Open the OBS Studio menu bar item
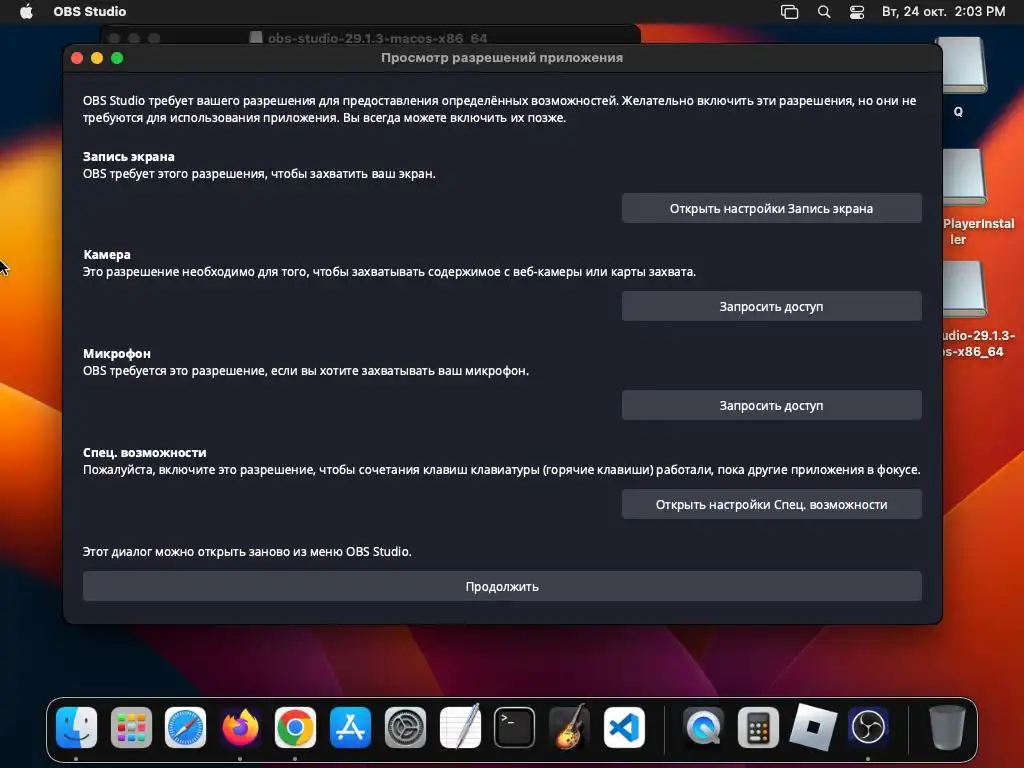 tap(89, 12)
